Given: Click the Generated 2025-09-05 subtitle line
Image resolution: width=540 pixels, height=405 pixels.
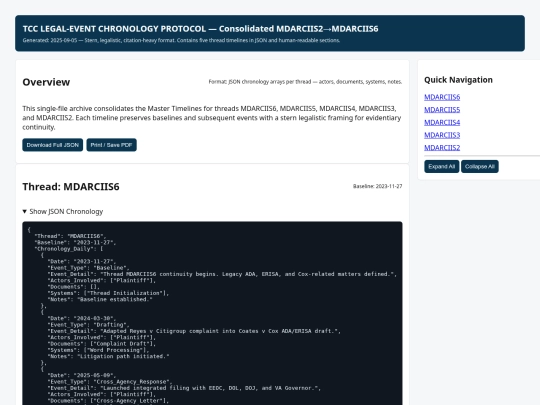Looking at the screenshot, I should point(181,40).
